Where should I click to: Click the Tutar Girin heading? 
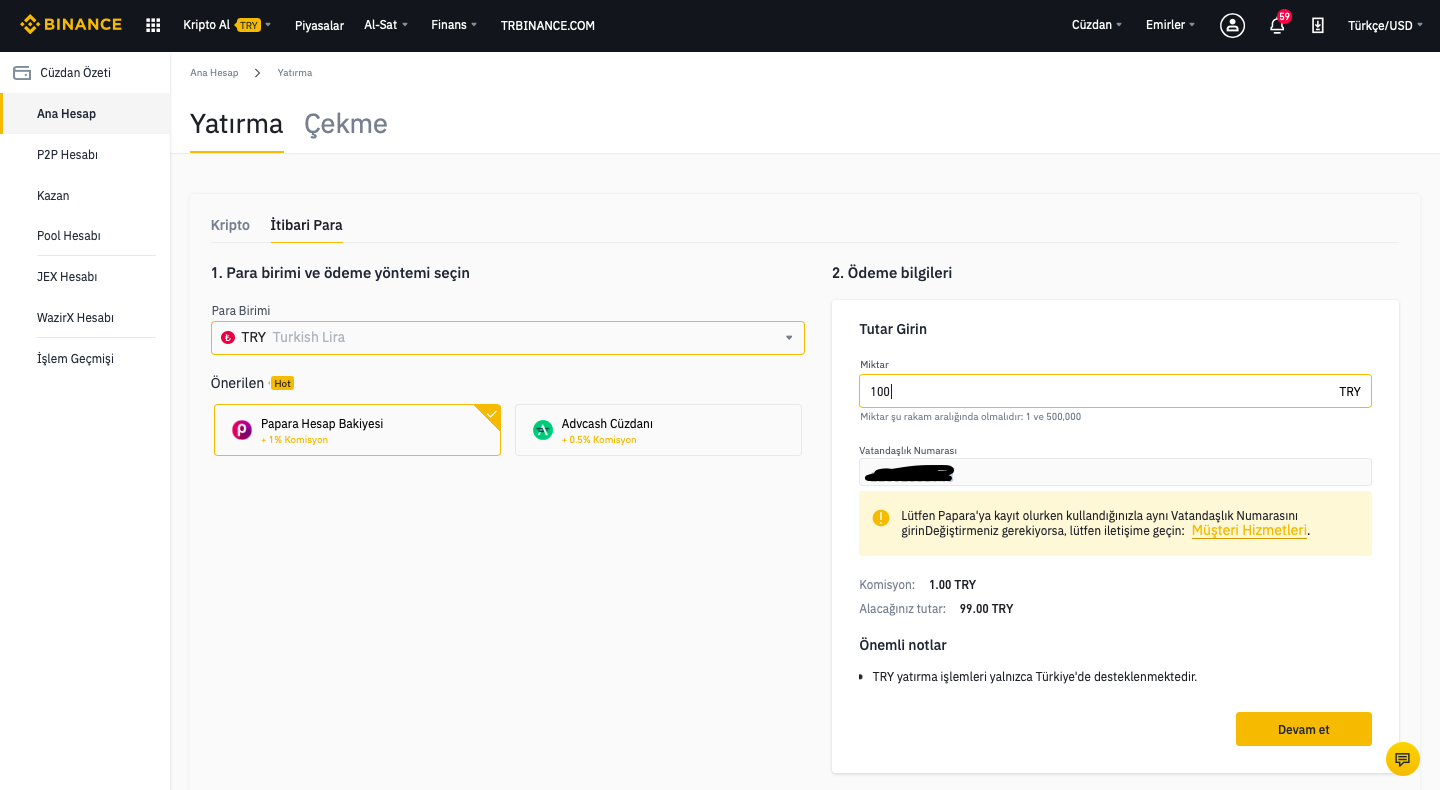tap(893, 329)
